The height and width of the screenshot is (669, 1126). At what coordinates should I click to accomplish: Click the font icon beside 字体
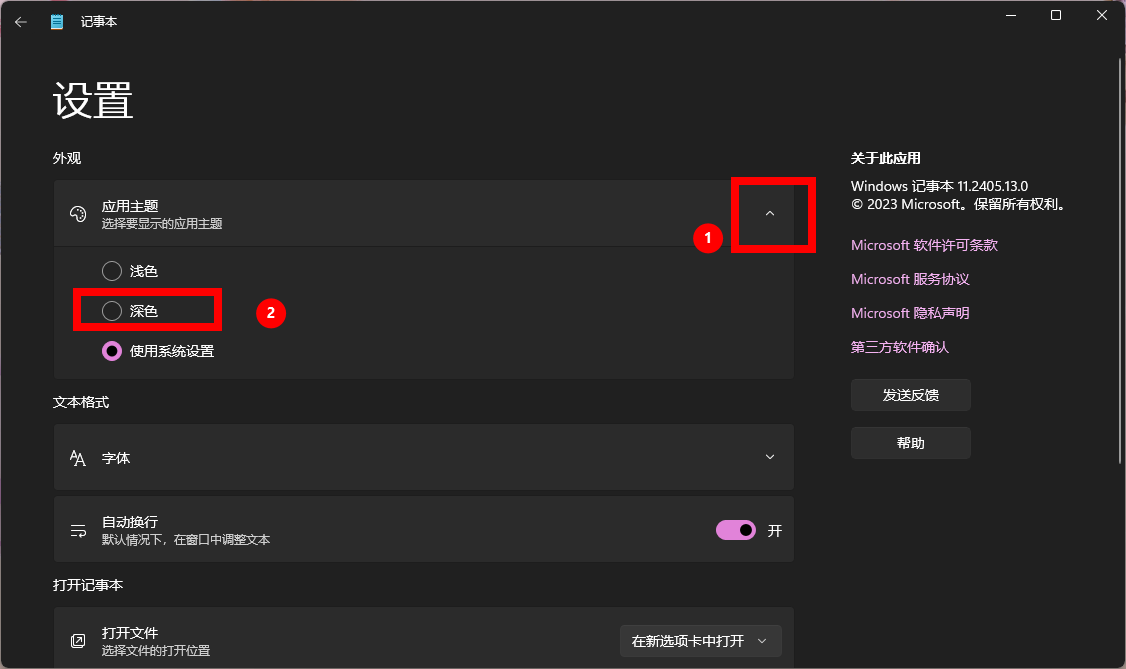[78, 458]
